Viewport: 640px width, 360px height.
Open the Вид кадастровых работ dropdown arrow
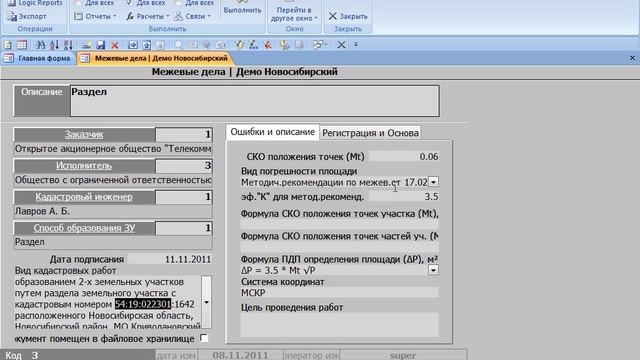point(207,302)
